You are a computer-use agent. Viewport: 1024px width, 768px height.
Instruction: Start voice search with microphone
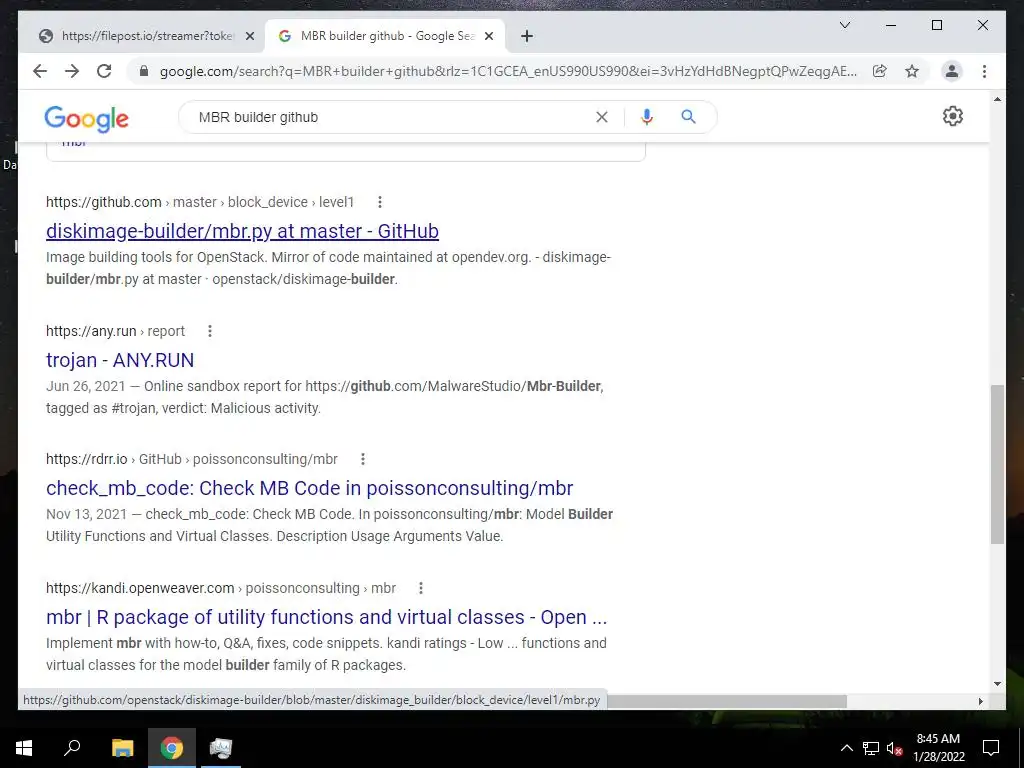(x=647, y=117)
